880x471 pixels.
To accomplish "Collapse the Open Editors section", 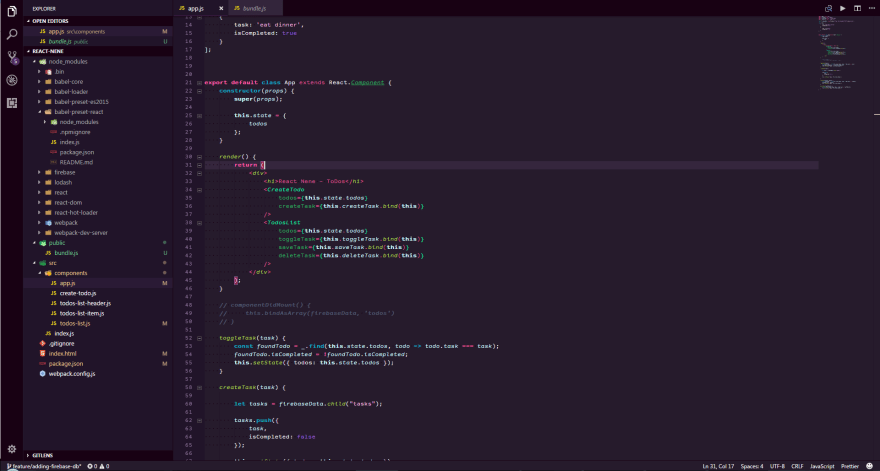I will pyautogui.click(x=98, y=21).
